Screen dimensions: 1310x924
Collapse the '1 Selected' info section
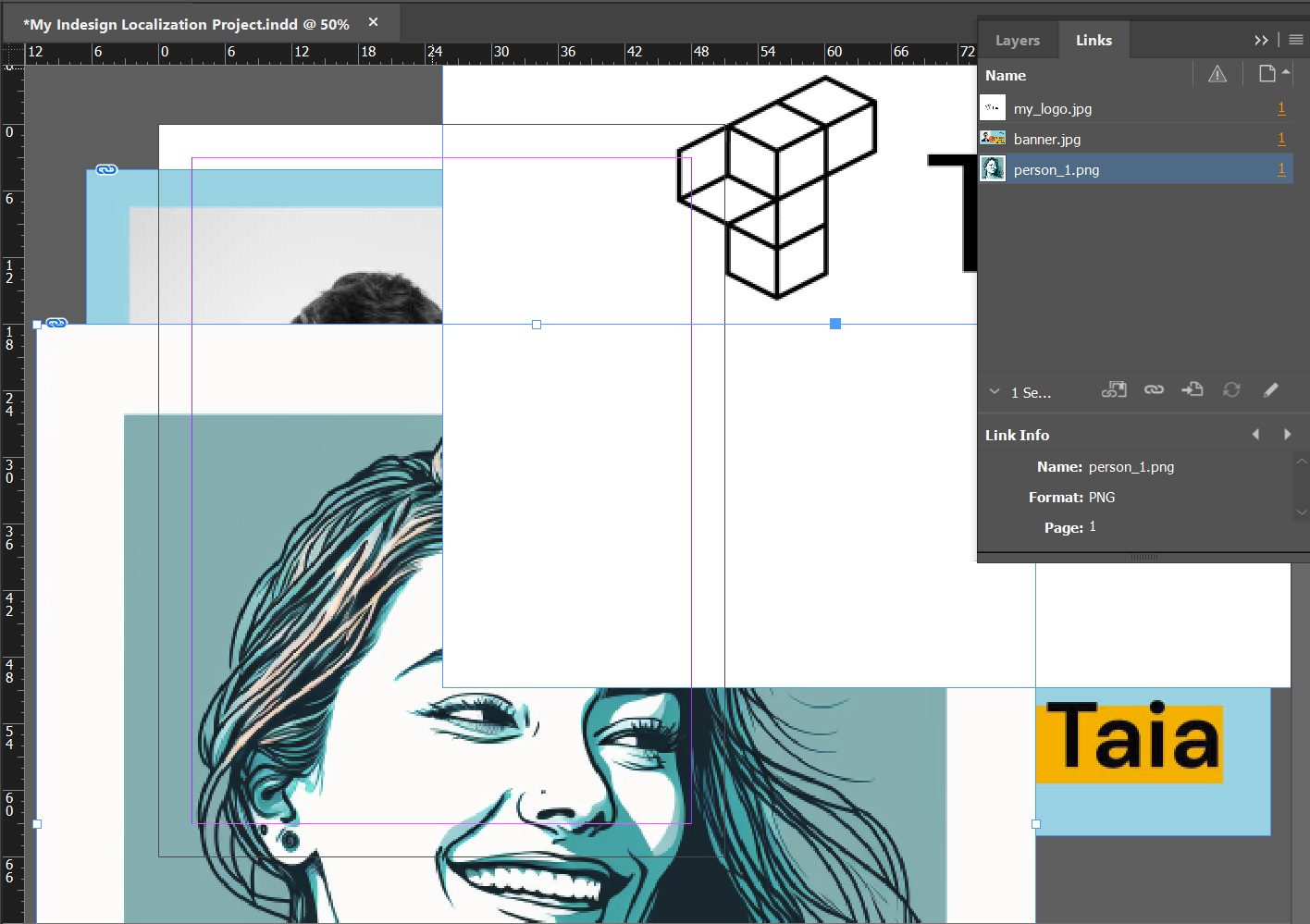[994, 391]
